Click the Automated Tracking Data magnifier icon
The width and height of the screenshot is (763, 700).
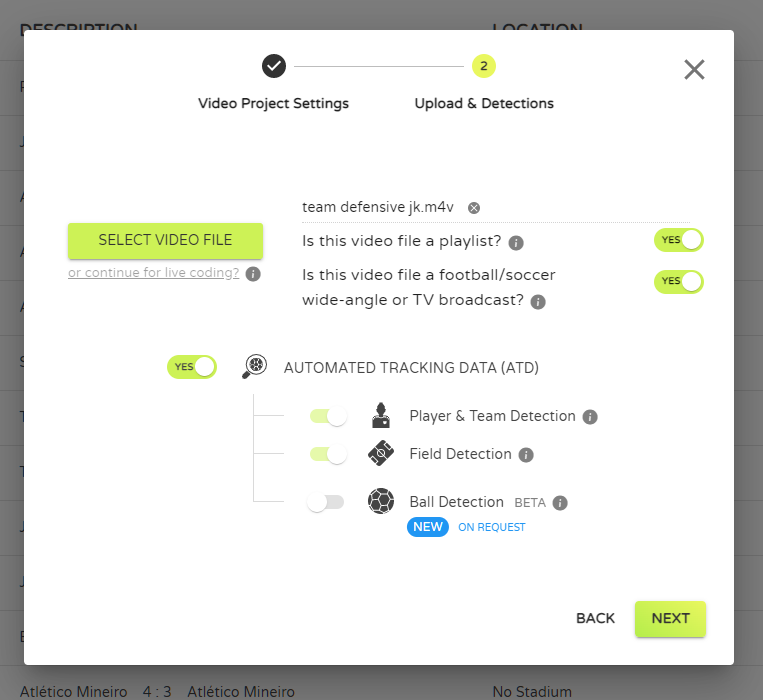(254, 366)
